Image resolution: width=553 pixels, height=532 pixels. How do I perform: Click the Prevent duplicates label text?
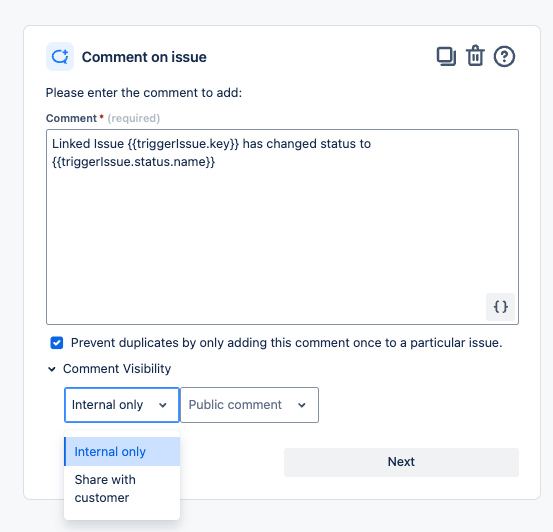(x=286, y=343)
